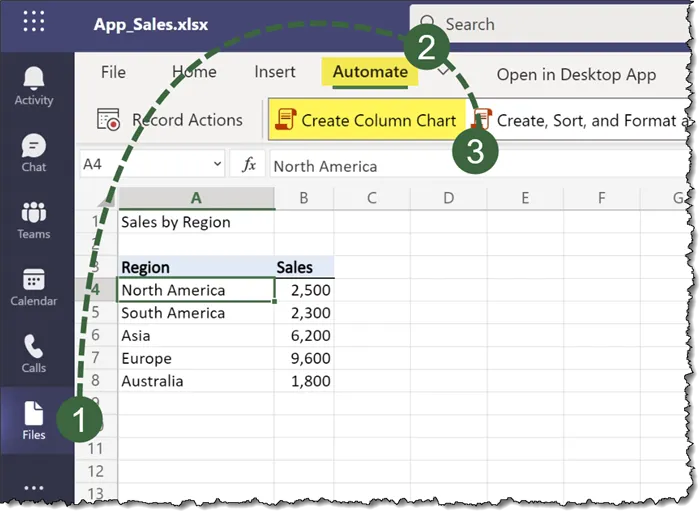
Task: Open Calendar in the sidebar
Action: pyautogui.click(x=34, y=287)
